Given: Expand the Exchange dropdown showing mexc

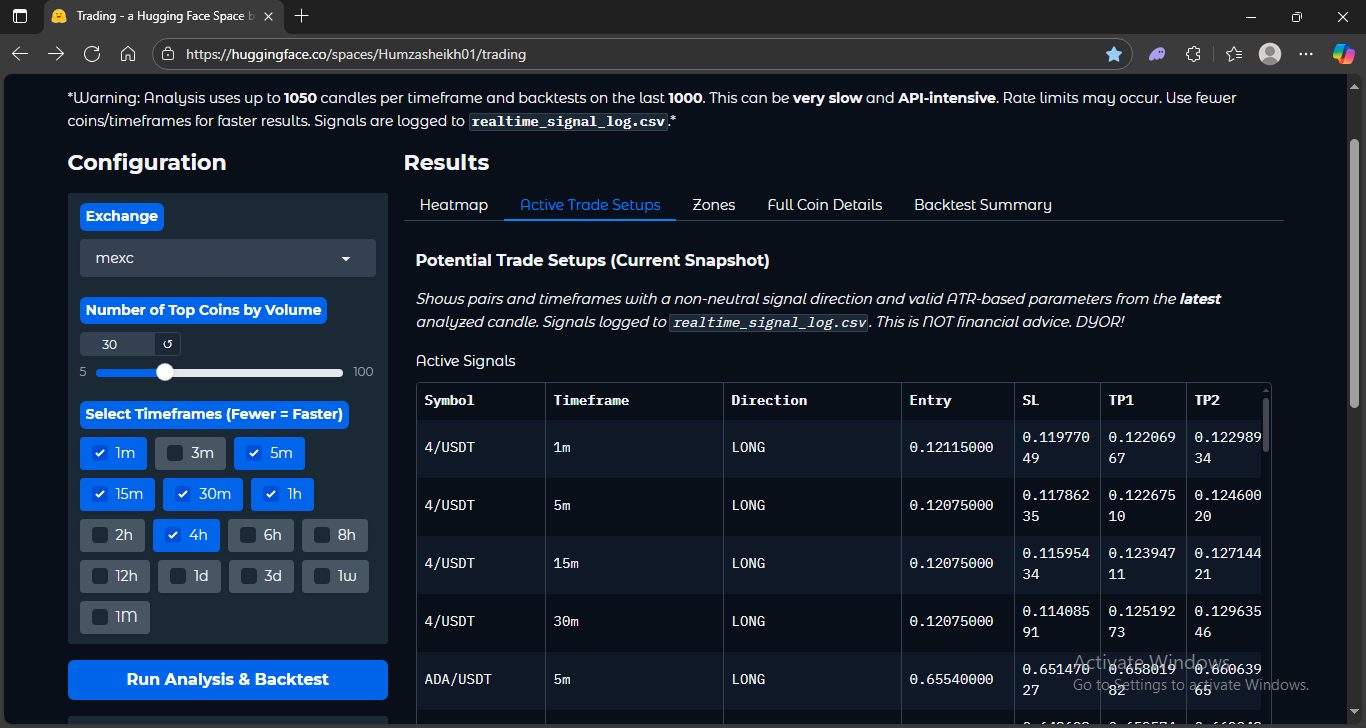Looking at the screenshot, I should (228, 258).
